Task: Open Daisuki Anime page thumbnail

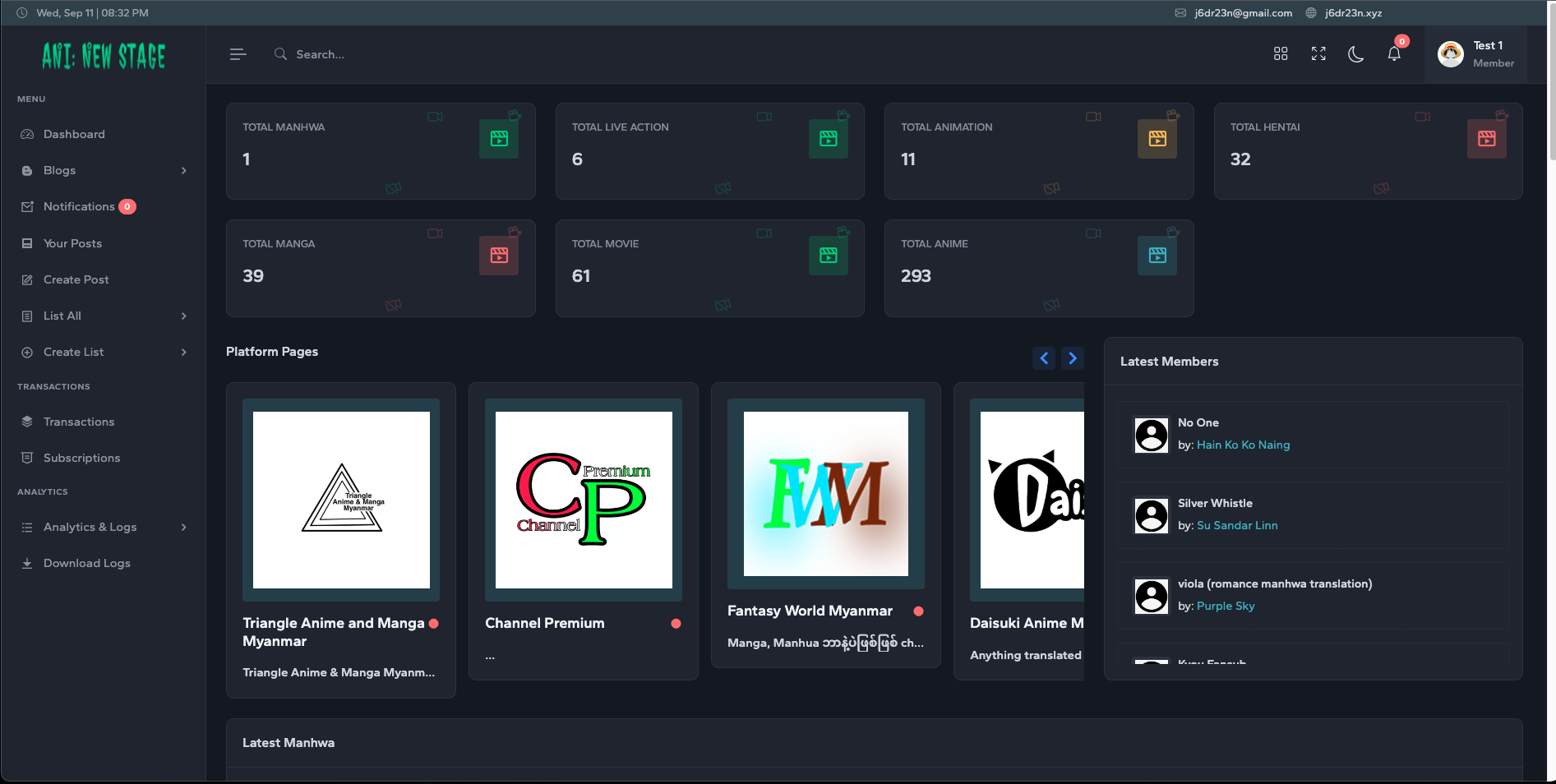Action: click(x=1027, y=500)
